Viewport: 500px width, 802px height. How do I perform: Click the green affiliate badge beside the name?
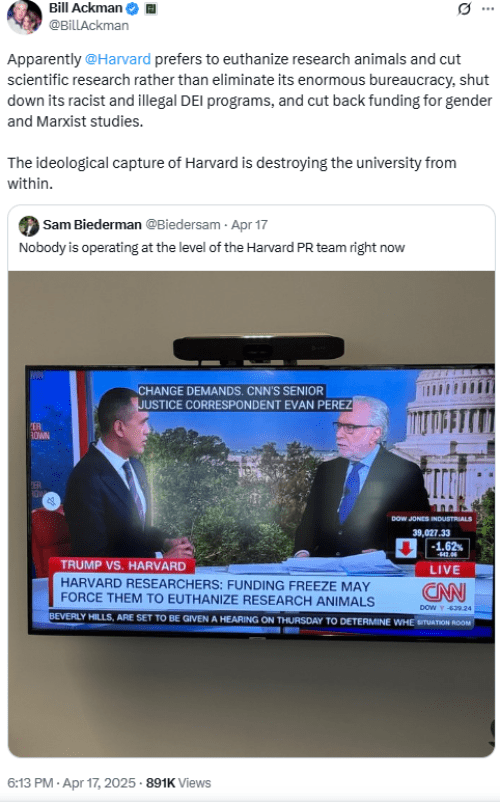(150, 9)
